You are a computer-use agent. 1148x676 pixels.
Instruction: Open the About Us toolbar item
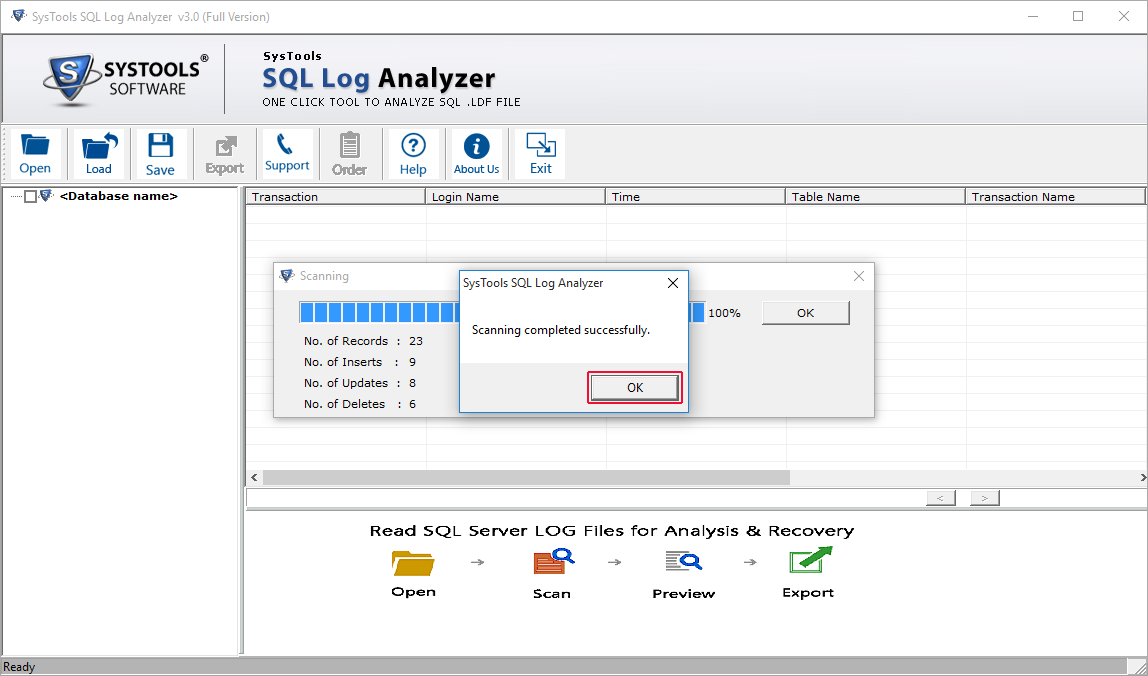[x=477, y=154]
